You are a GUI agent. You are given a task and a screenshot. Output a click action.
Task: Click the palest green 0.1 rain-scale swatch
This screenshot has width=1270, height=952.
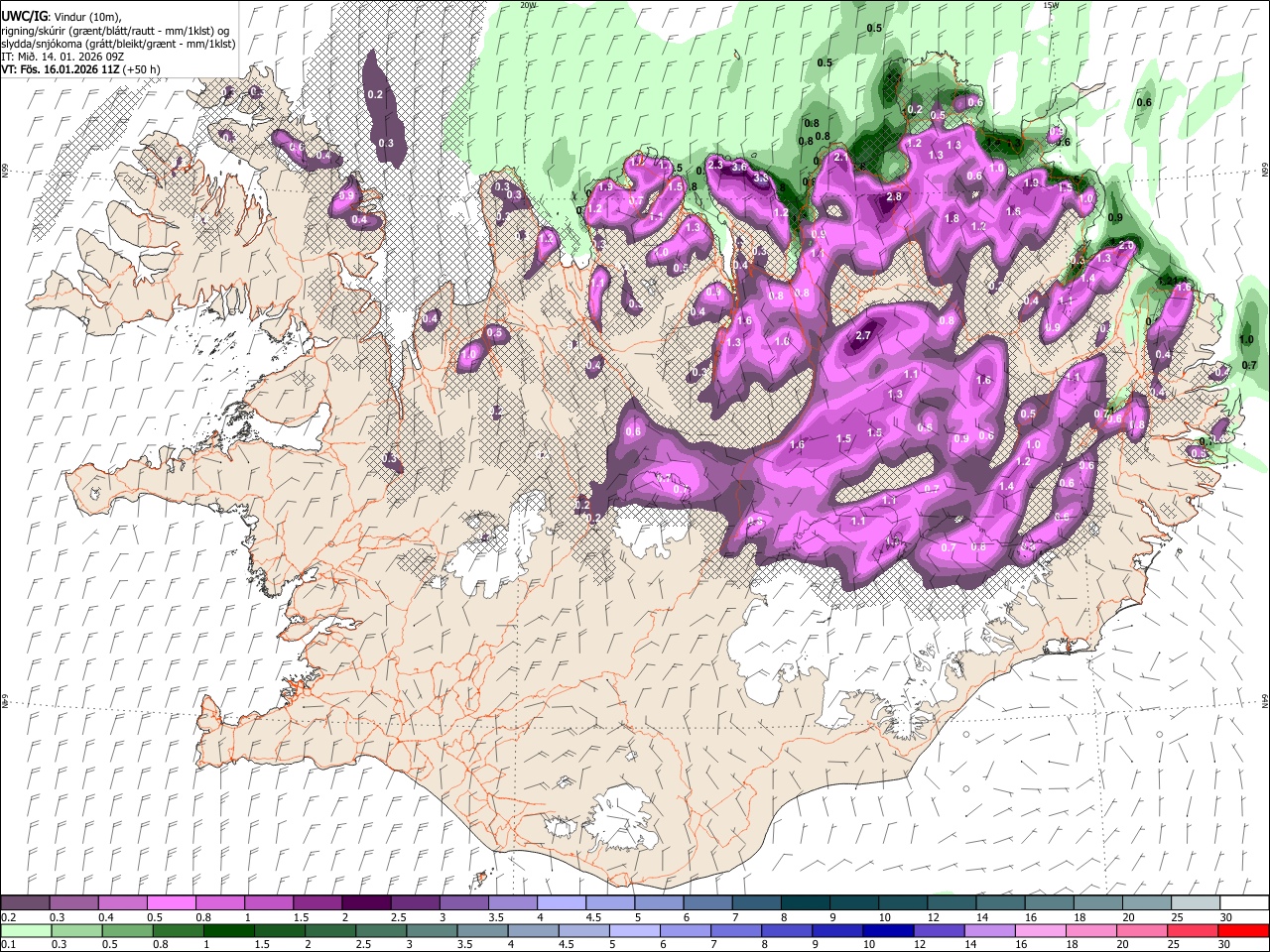[26, 930]
